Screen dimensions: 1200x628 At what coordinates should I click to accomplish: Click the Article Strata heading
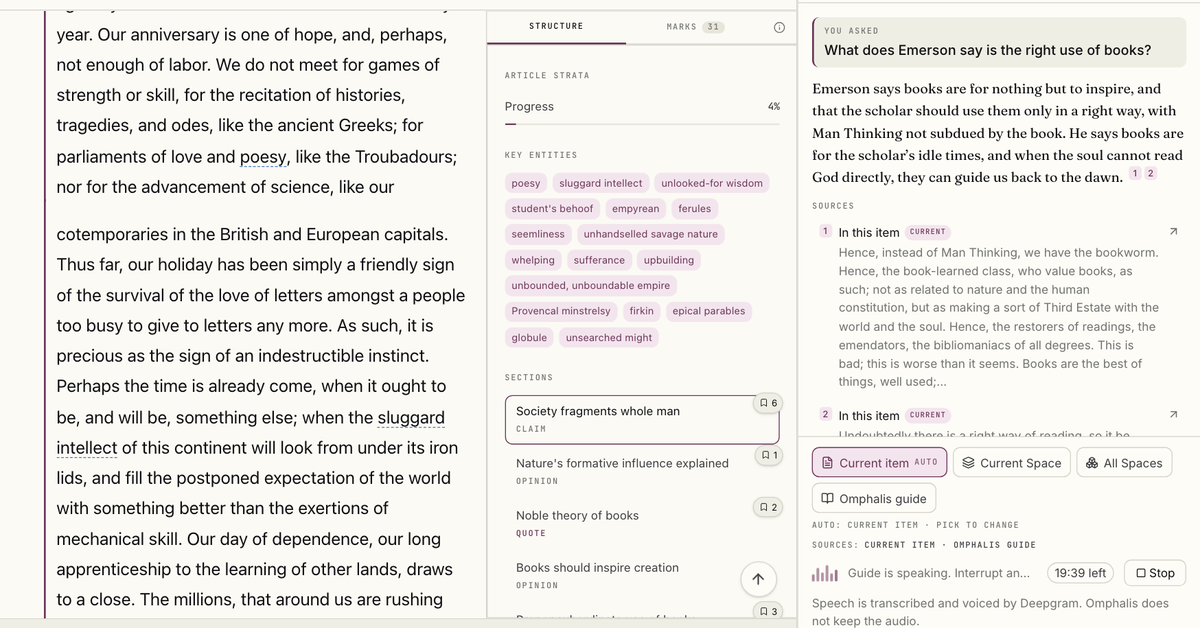coord(547,76)
